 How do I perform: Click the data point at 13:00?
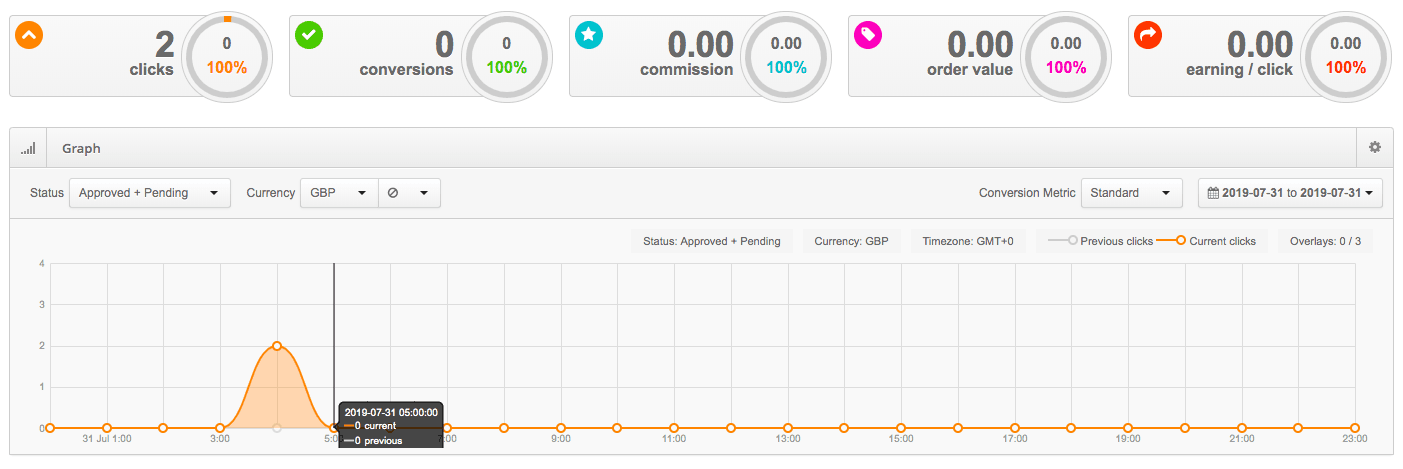pyautogui.click(x=787, y=428)
